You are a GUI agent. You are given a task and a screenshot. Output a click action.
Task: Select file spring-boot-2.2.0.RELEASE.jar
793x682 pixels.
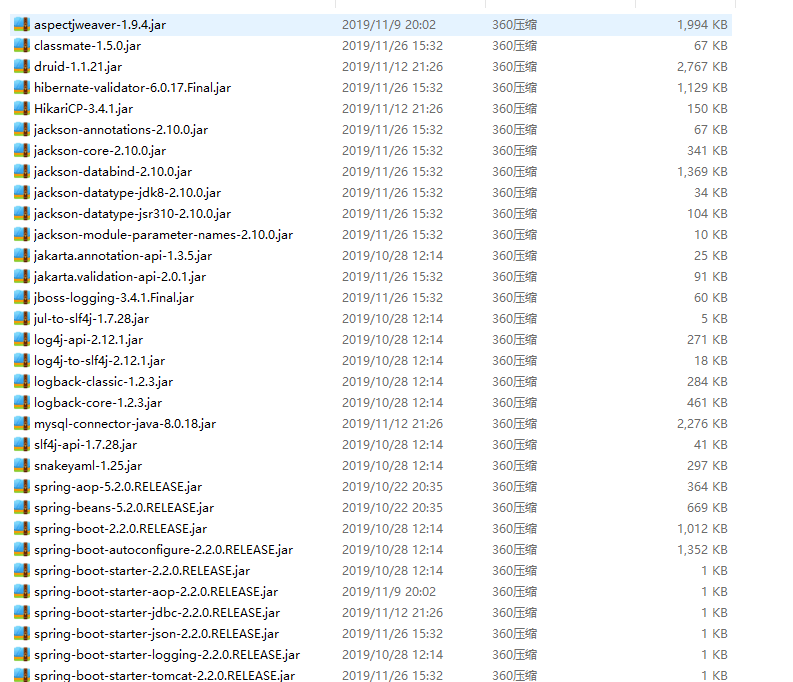tap(120, 528)
